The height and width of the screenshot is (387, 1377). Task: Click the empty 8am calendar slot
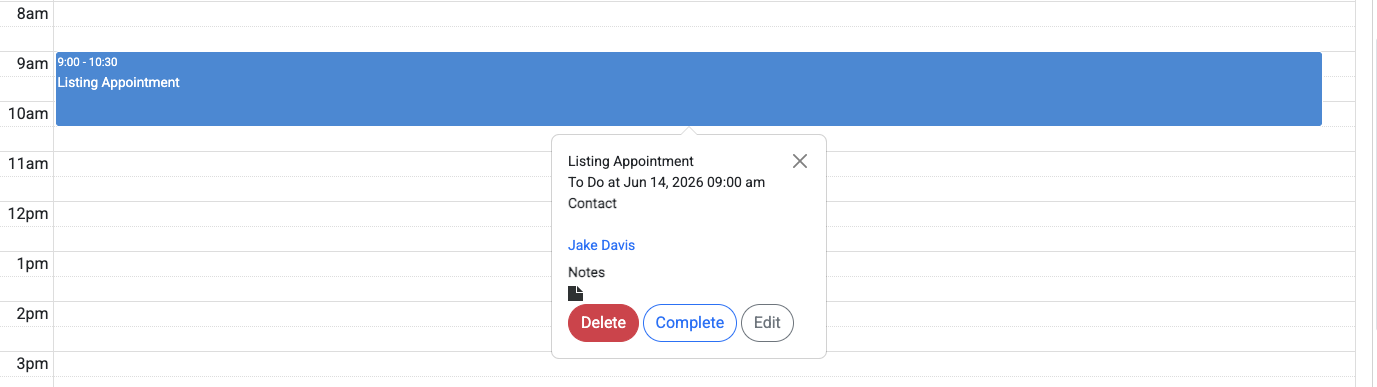tap(703, 26)
